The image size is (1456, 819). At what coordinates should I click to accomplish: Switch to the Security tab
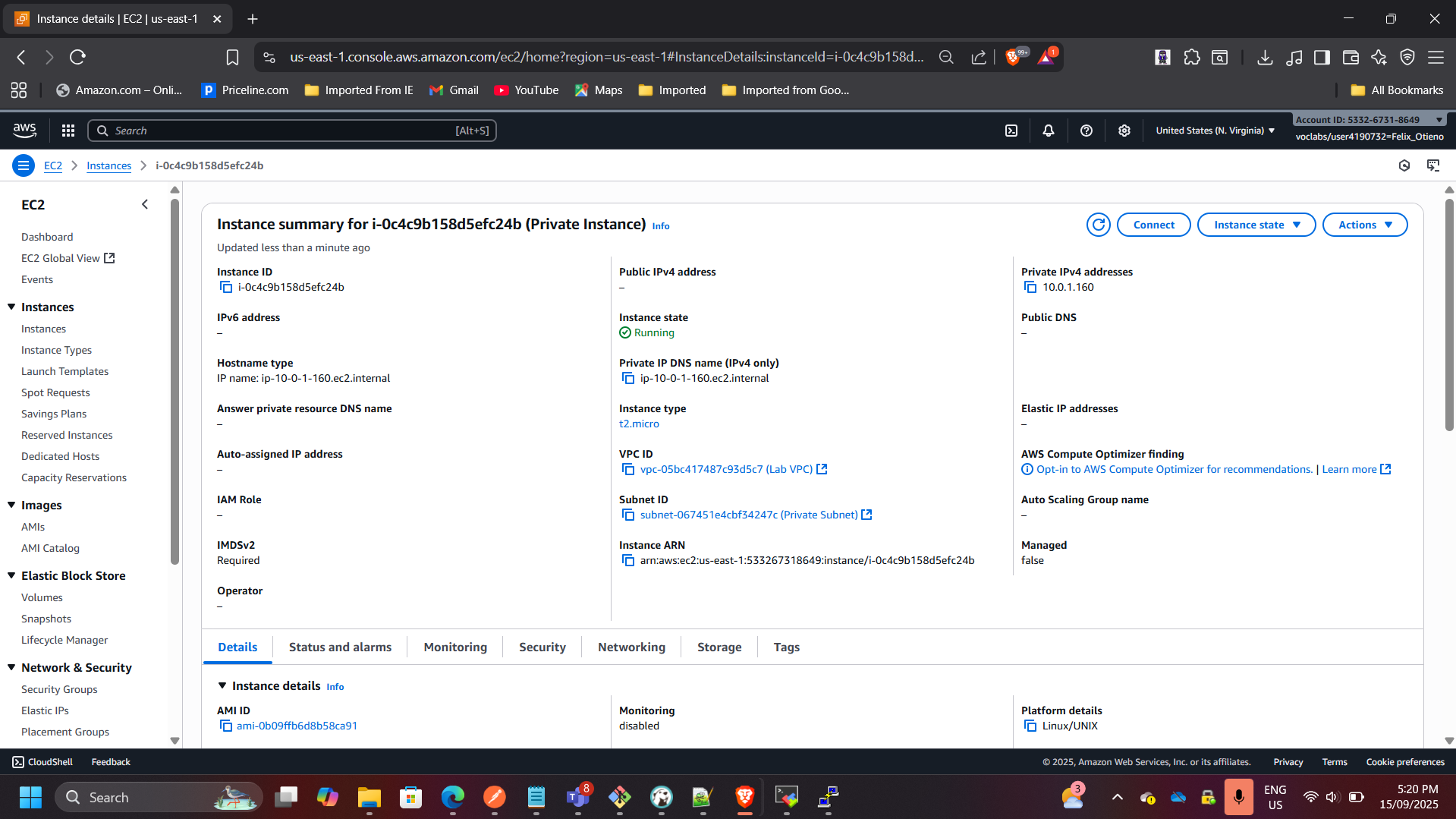click(542, 647)
